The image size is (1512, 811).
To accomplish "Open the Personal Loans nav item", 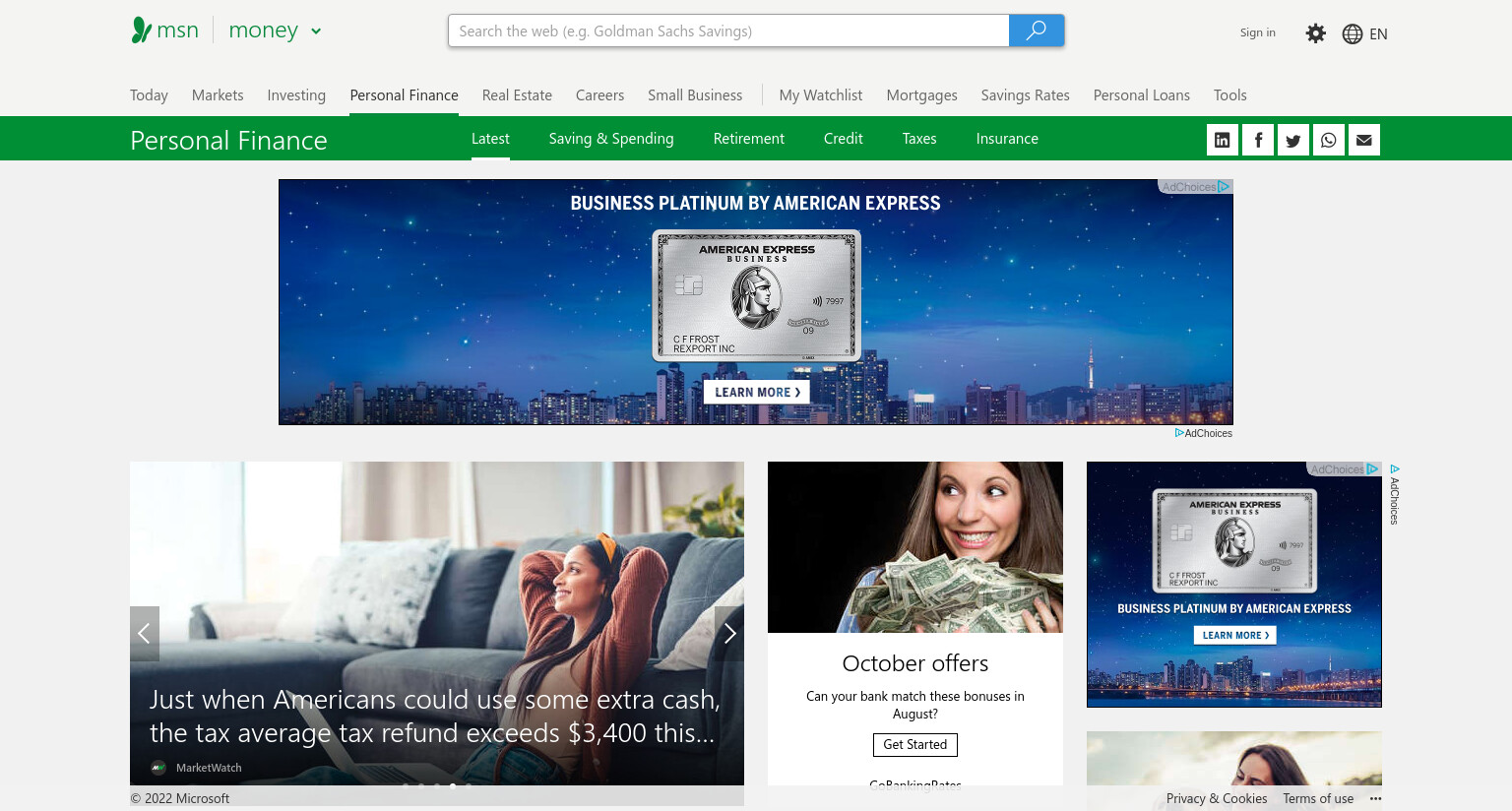I will point(1141,95).
